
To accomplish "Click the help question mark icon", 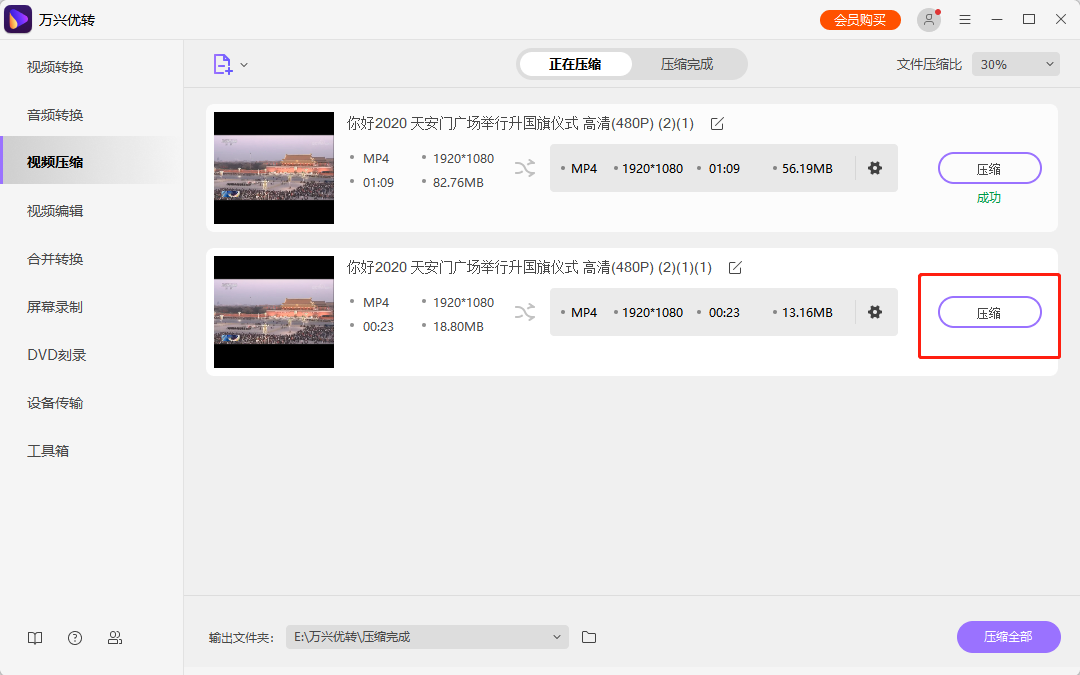I will click(75, 637).
